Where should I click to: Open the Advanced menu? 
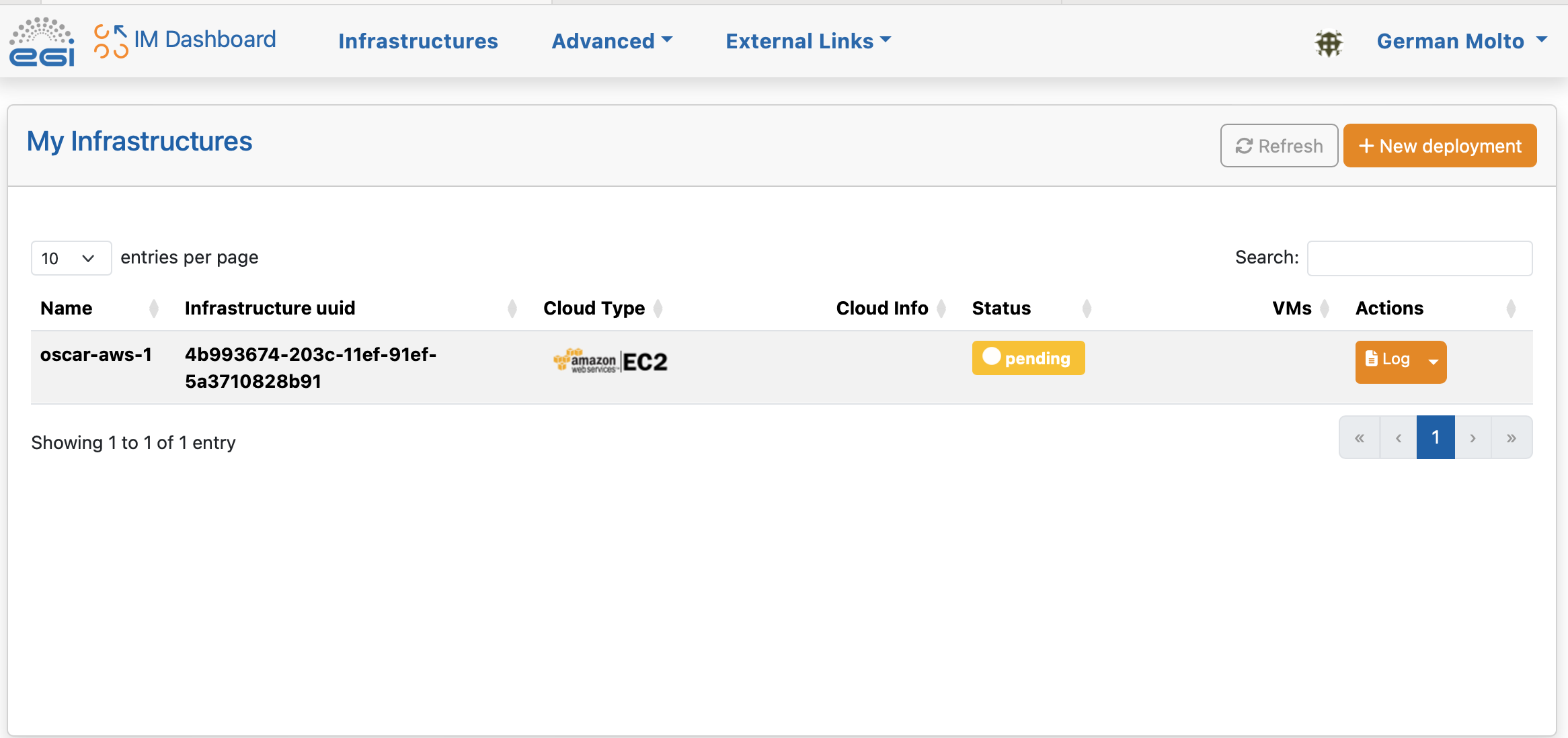(x=611, y=42)
